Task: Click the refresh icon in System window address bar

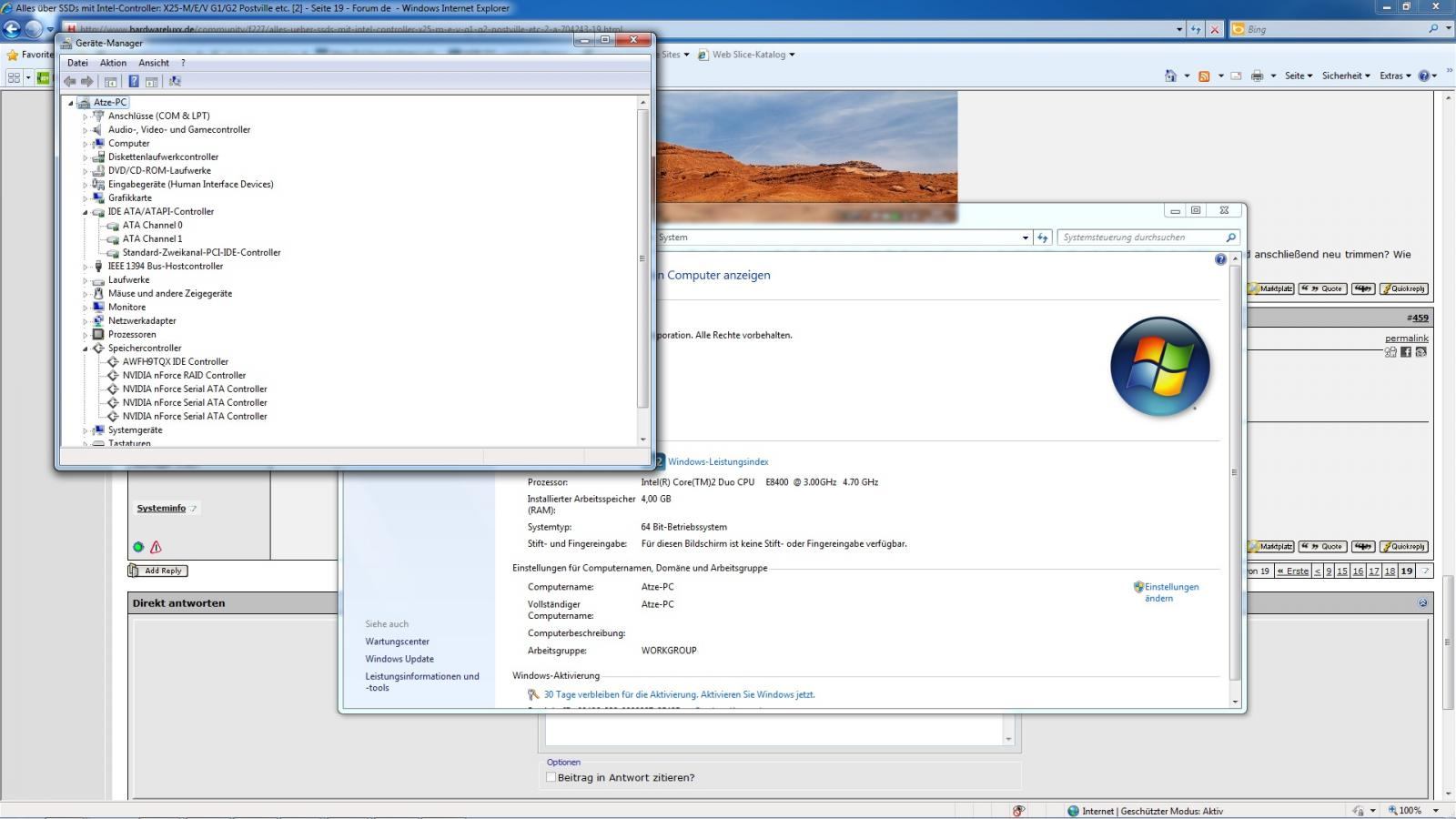Action: coord(1043,238)
